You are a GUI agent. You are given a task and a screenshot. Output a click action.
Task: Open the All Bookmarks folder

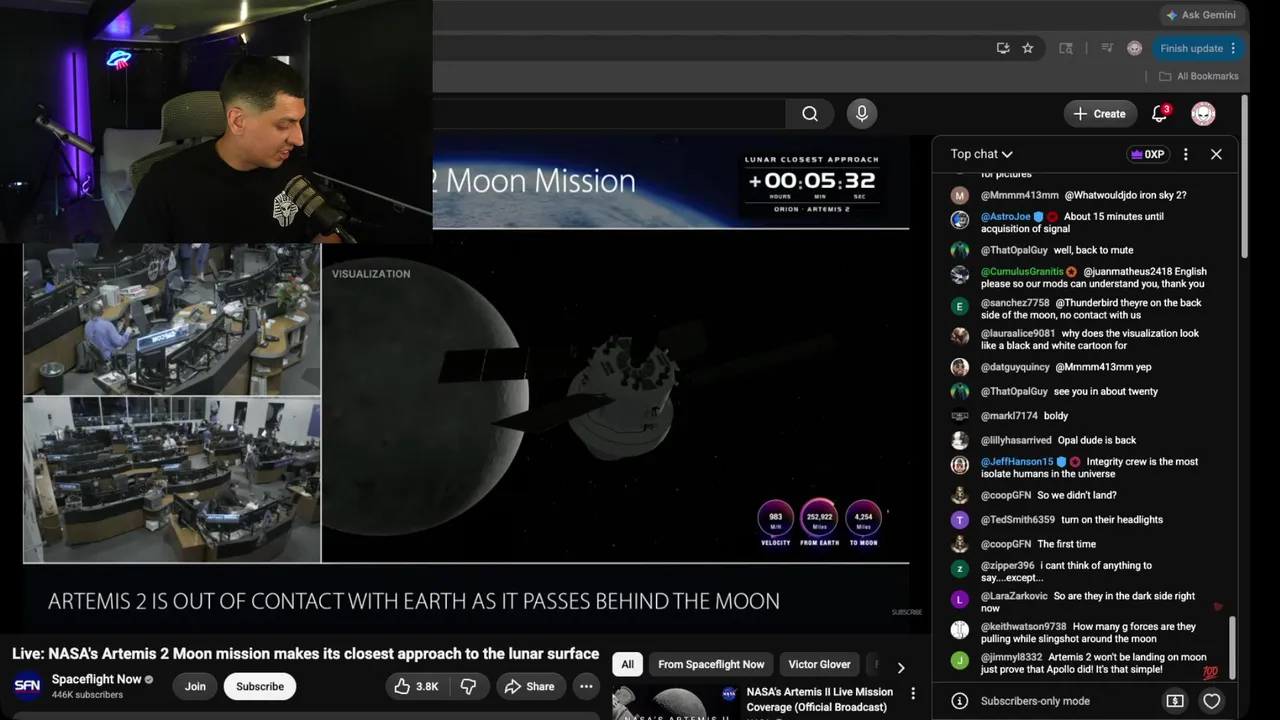pos(1198,76)
